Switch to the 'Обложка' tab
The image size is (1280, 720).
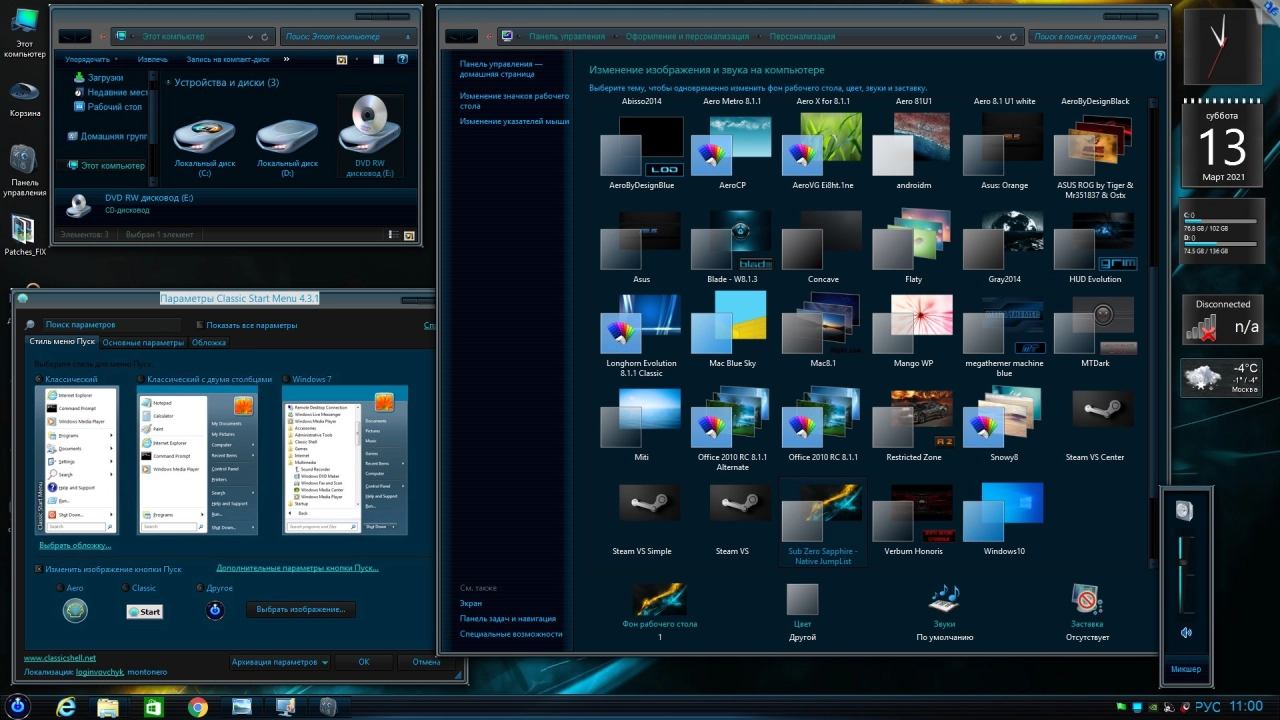209,343
